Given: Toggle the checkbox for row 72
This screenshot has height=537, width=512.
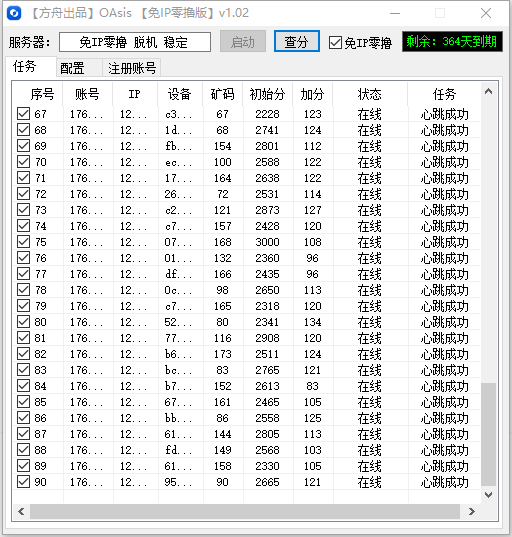Looking at the screenshot, I should coord(23,194).
